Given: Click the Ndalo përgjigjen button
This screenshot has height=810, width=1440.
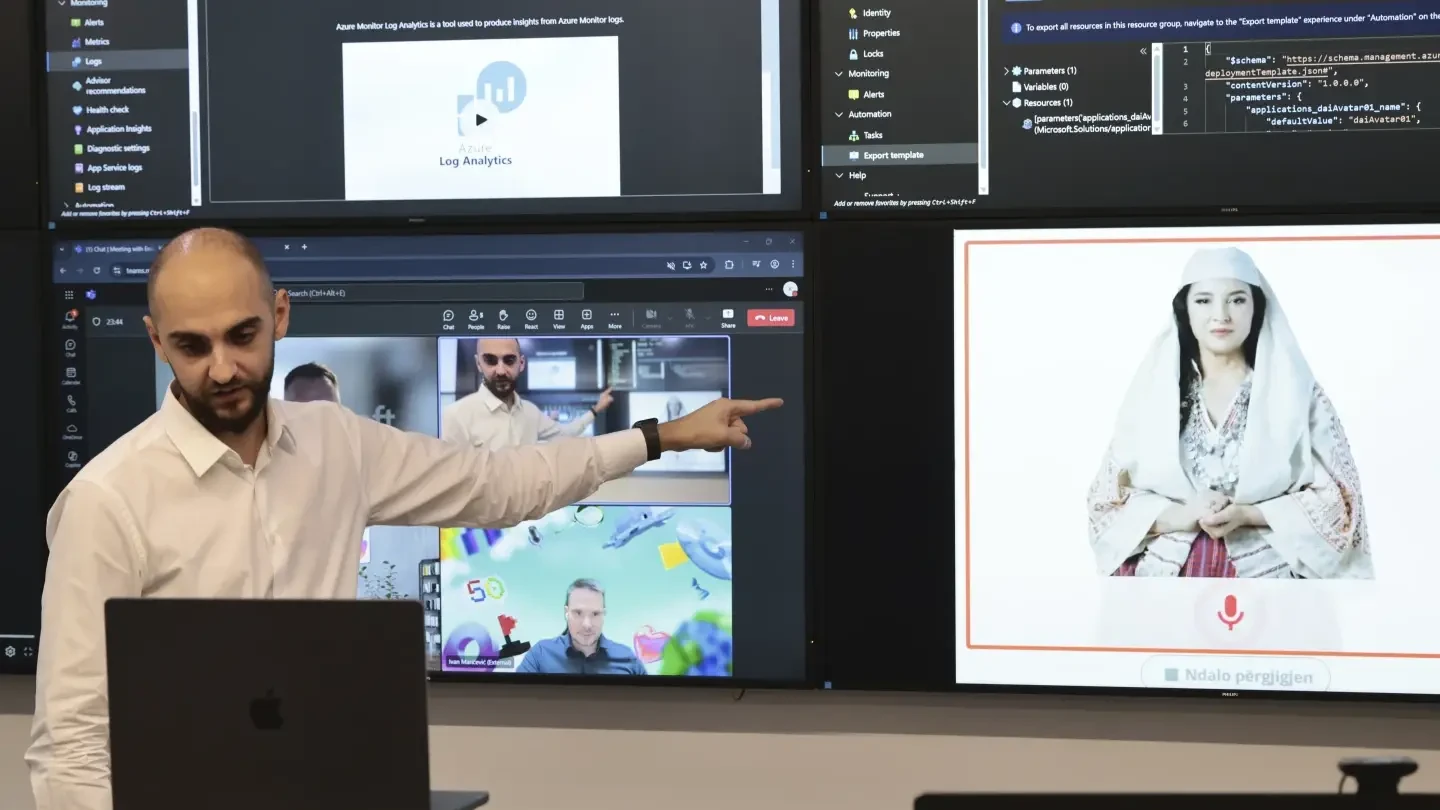Looking at the screenshot, I should [x=1236, y=675].
